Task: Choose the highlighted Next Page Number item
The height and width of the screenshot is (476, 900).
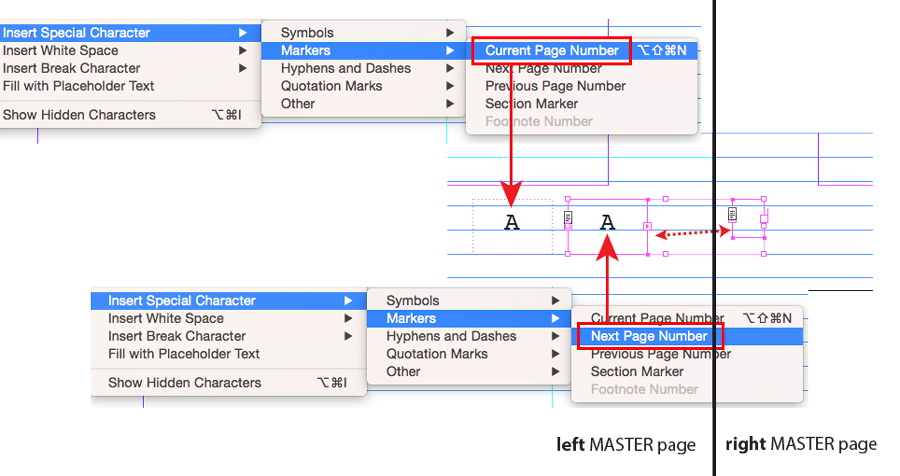Action: pyautogui.click(x=649, y=336)
